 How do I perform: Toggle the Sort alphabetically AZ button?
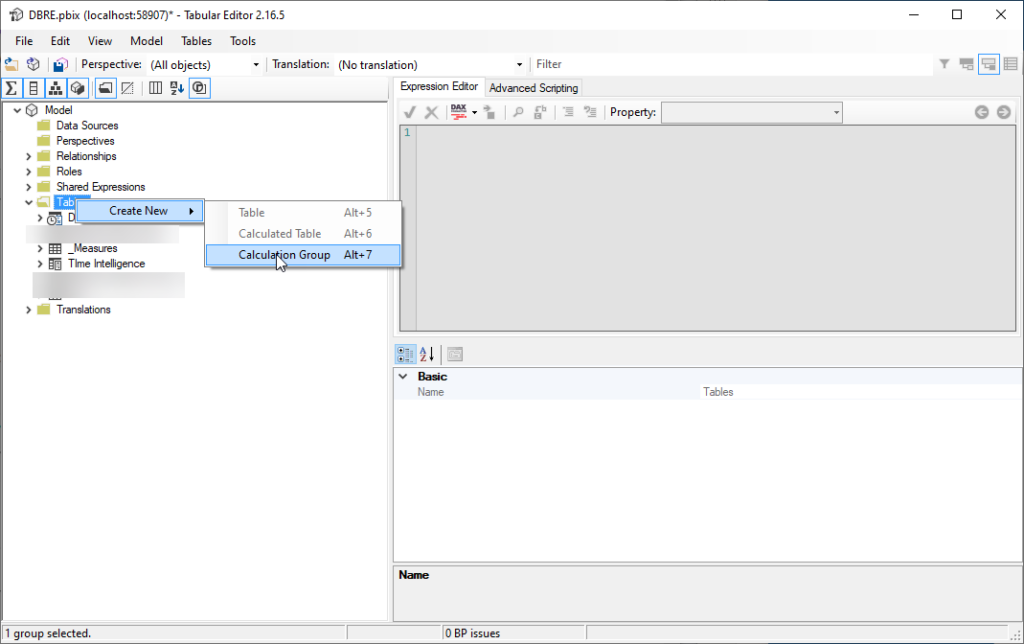coord(177,88)
